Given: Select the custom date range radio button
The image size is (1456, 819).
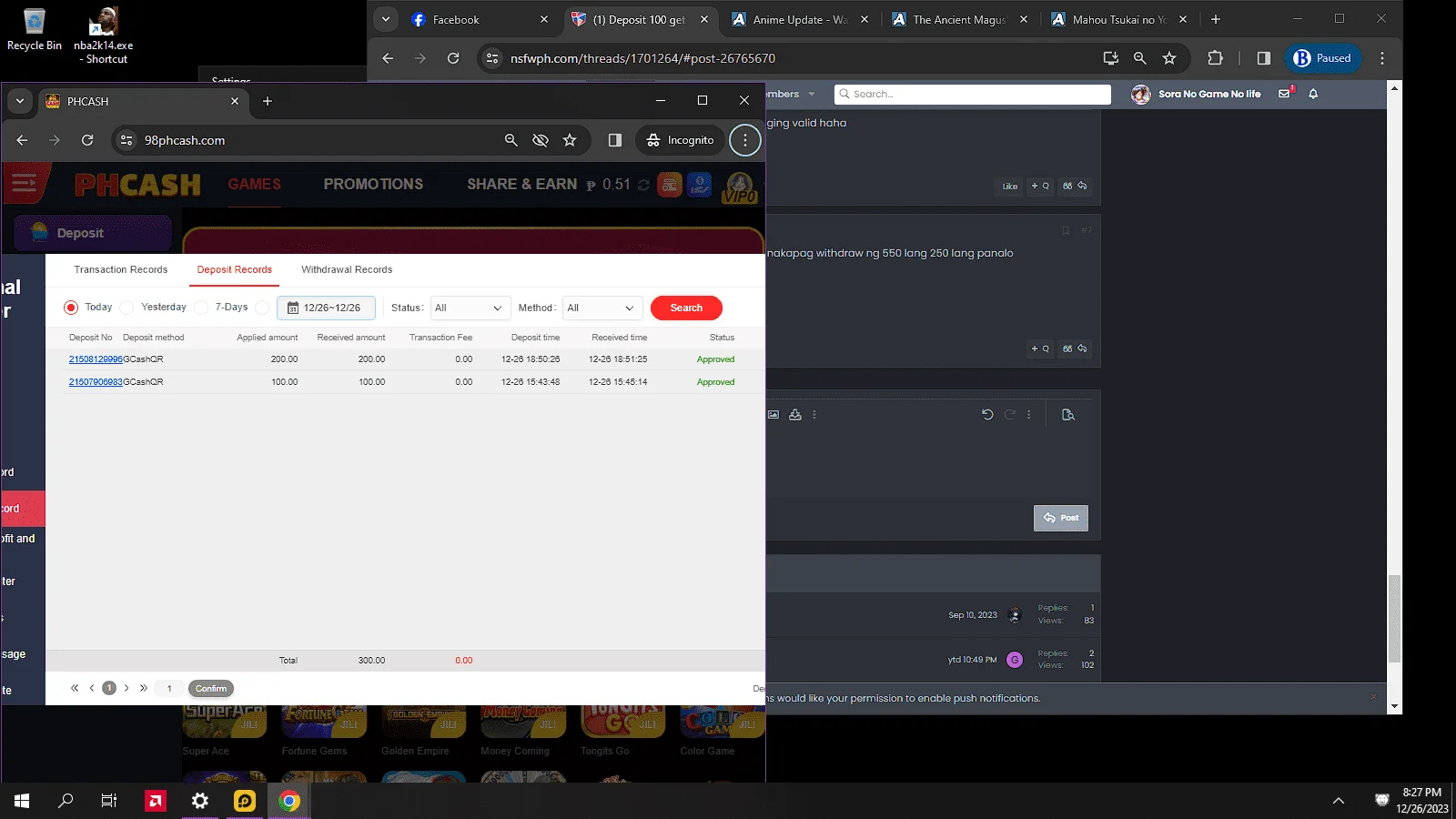Looking at the screenshot, I should click(262, 308).
